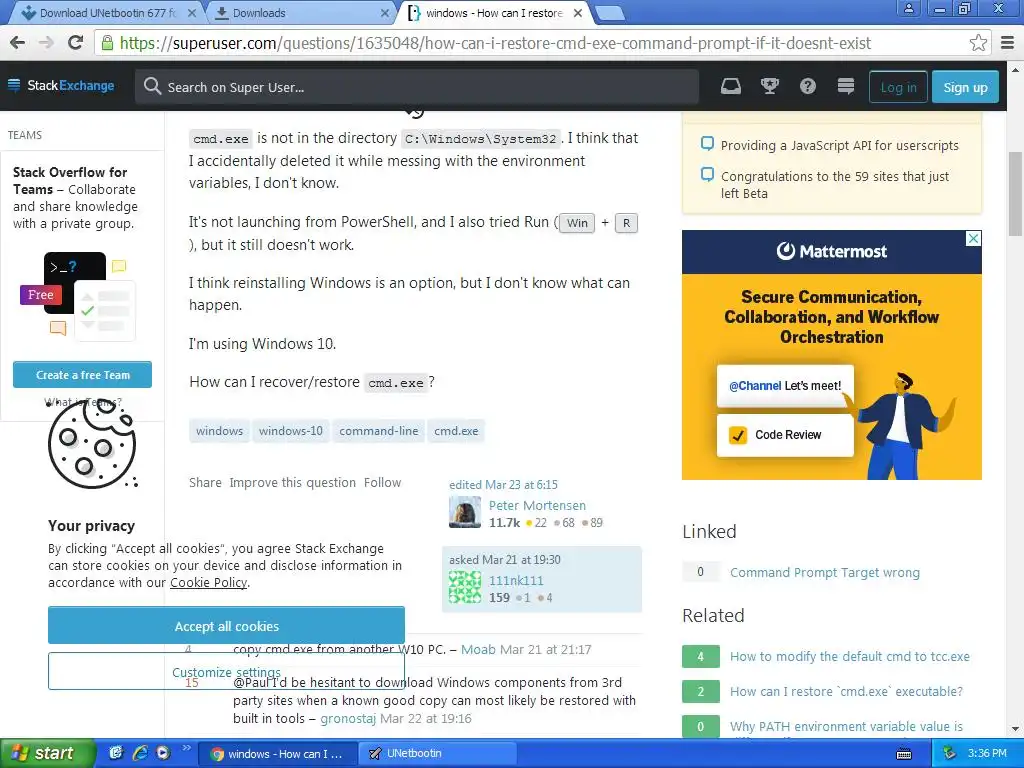The height and width of the screenshot is (768, 1024).
Task: Click Improve this question link
Action: tap(293, 483)
